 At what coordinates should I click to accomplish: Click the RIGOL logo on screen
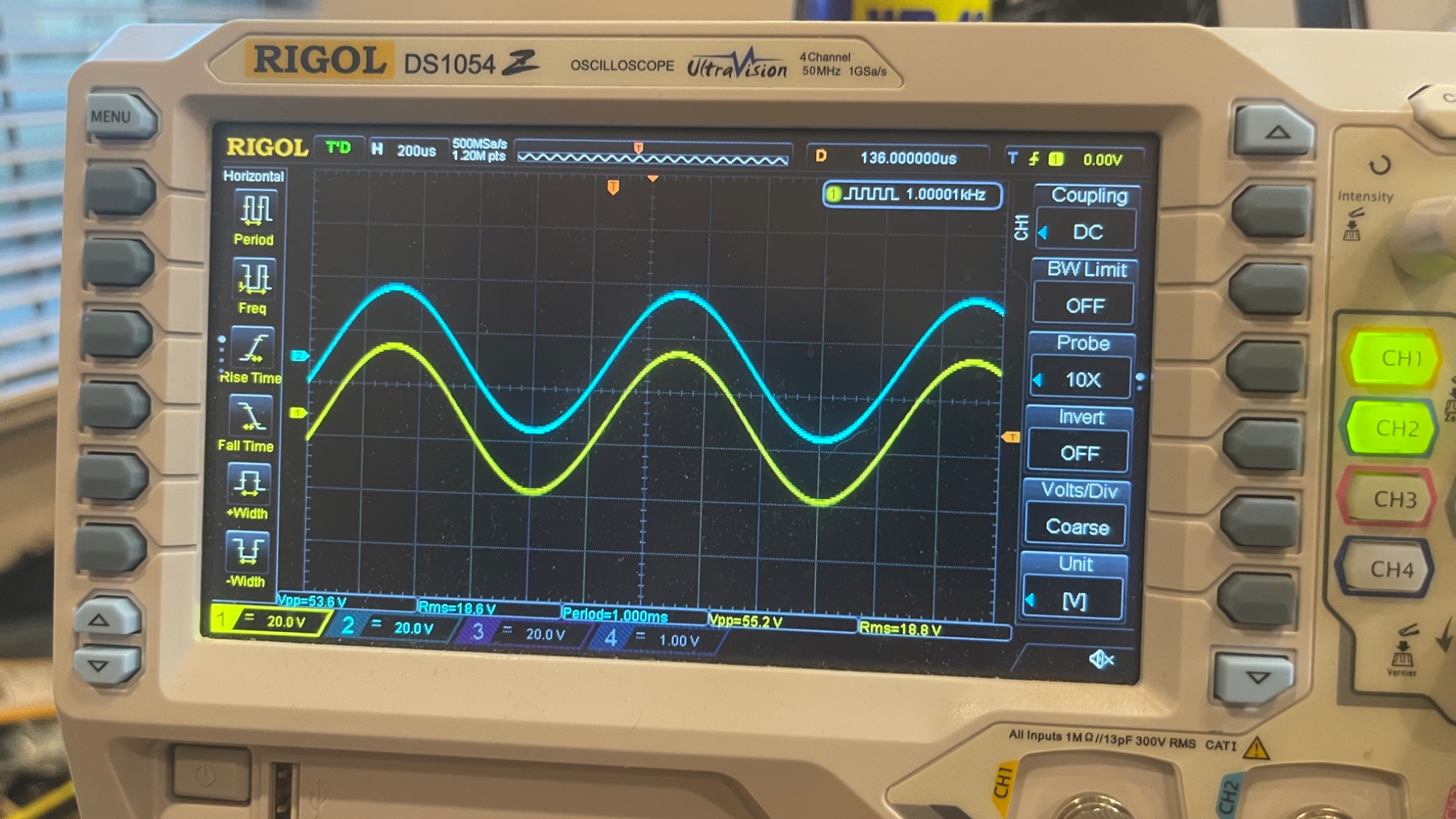point(267,148)
